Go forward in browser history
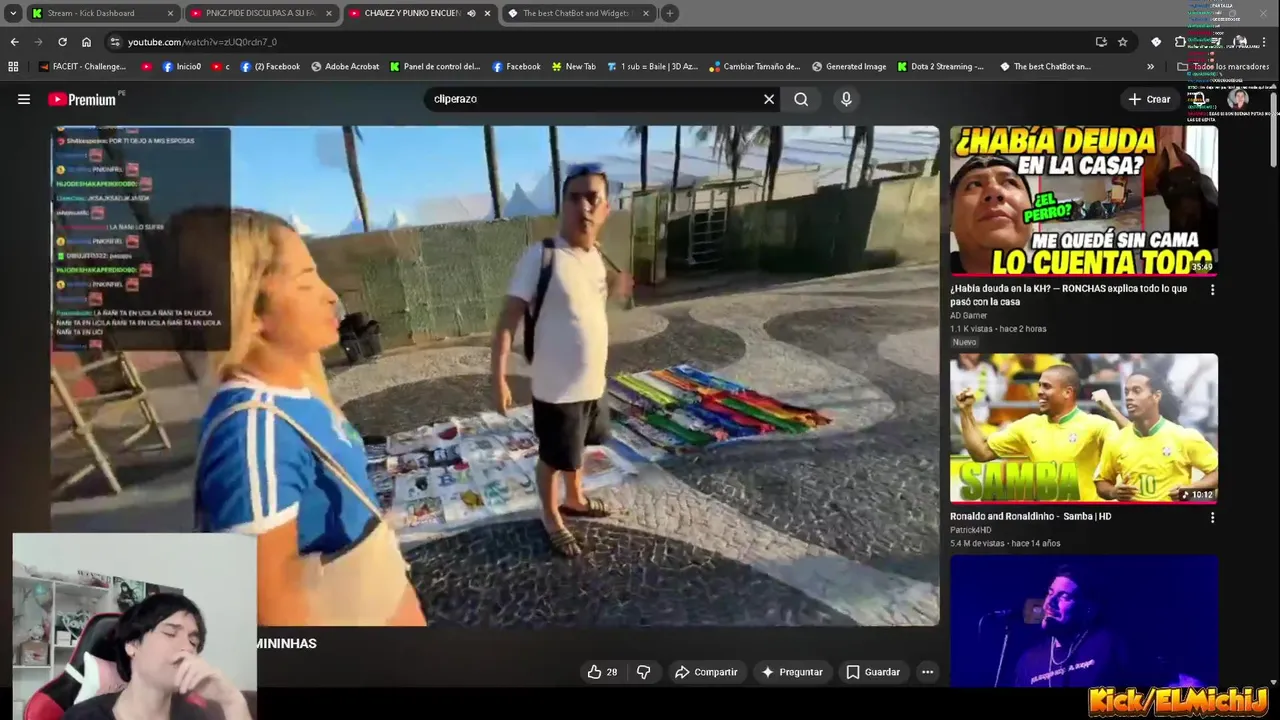Screen dimensions: 1280x720 point(38,42)
